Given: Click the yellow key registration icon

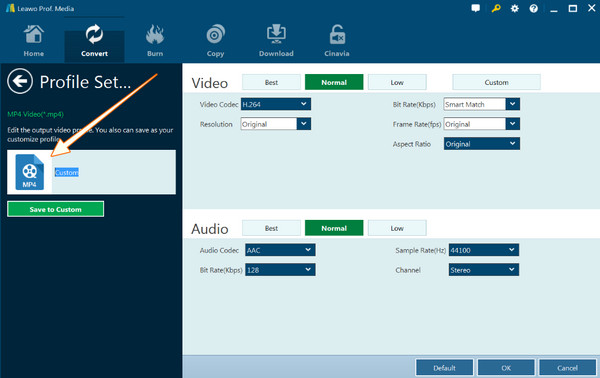Looking at the screenshot, I should [496, 8].
